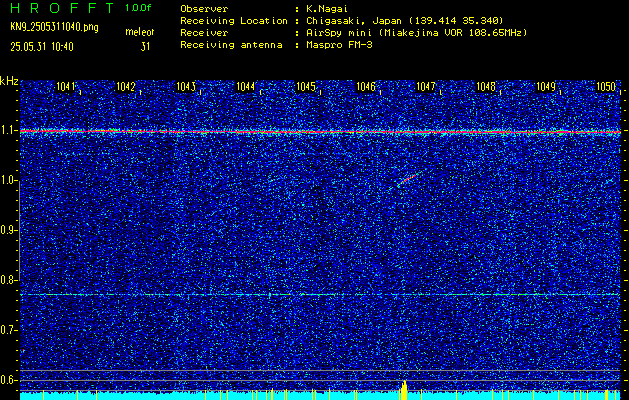Select the AirSpy mini receiver value
629x400 pixels.
click(416, 33)
